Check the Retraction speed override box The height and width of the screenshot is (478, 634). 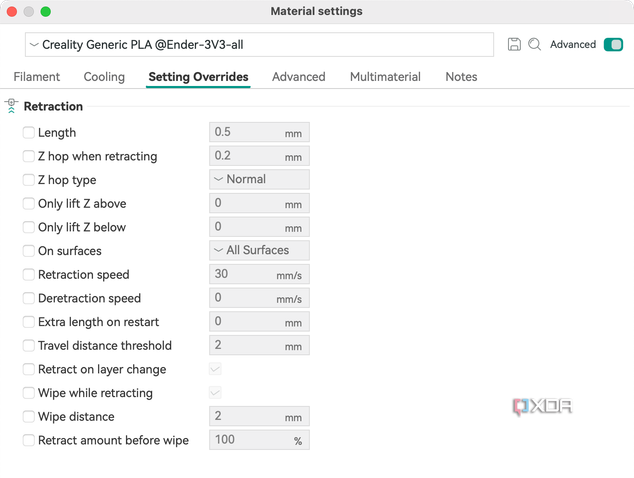click(29, 274)
